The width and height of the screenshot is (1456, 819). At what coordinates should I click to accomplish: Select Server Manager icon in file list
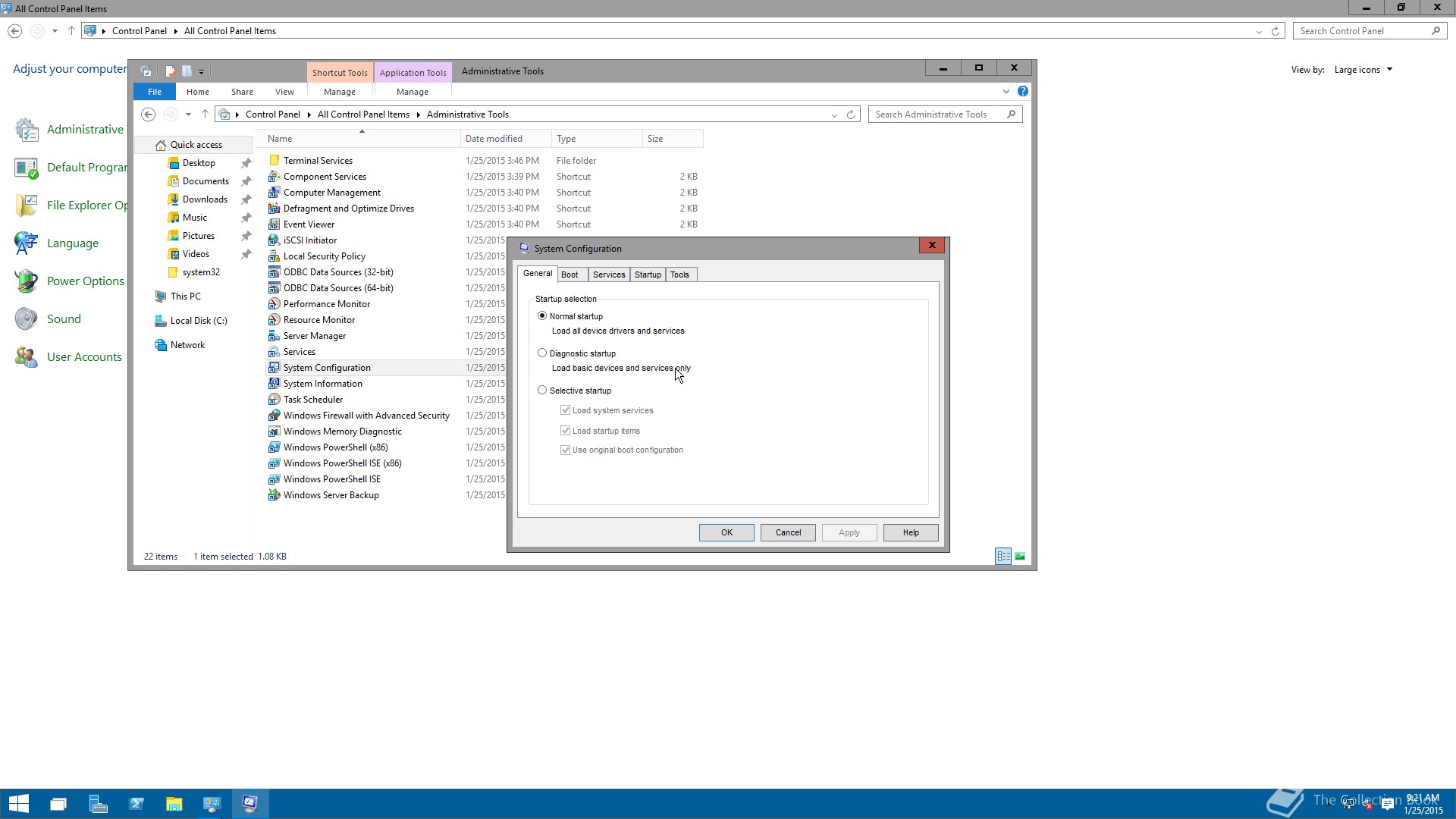pyautogui.click(x=274, y=336)
